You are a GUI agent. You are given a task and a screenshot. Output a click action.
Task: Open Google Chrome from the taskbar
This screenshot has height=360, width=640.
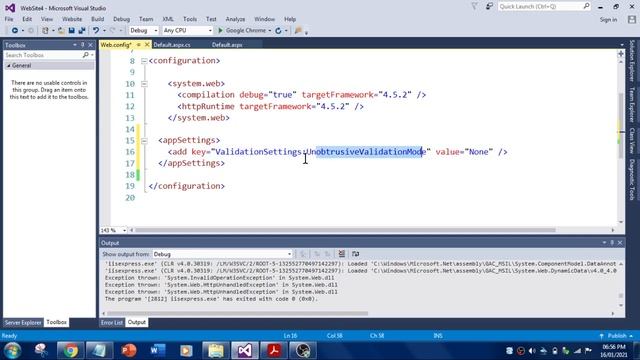tap(70, 351)
